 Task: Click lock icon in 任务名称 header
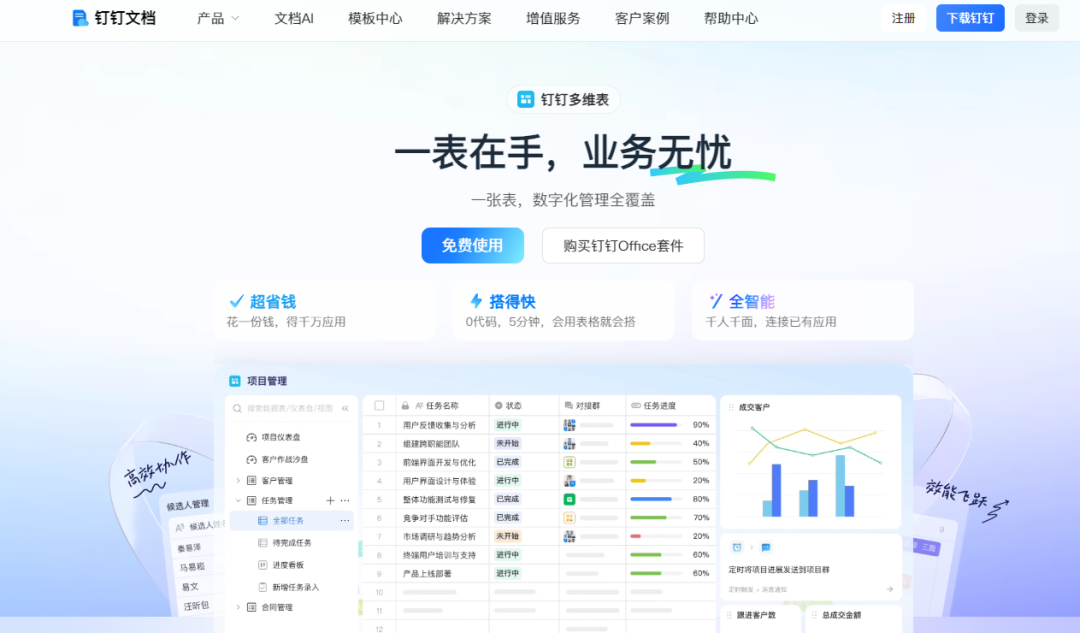click(406, 406)
